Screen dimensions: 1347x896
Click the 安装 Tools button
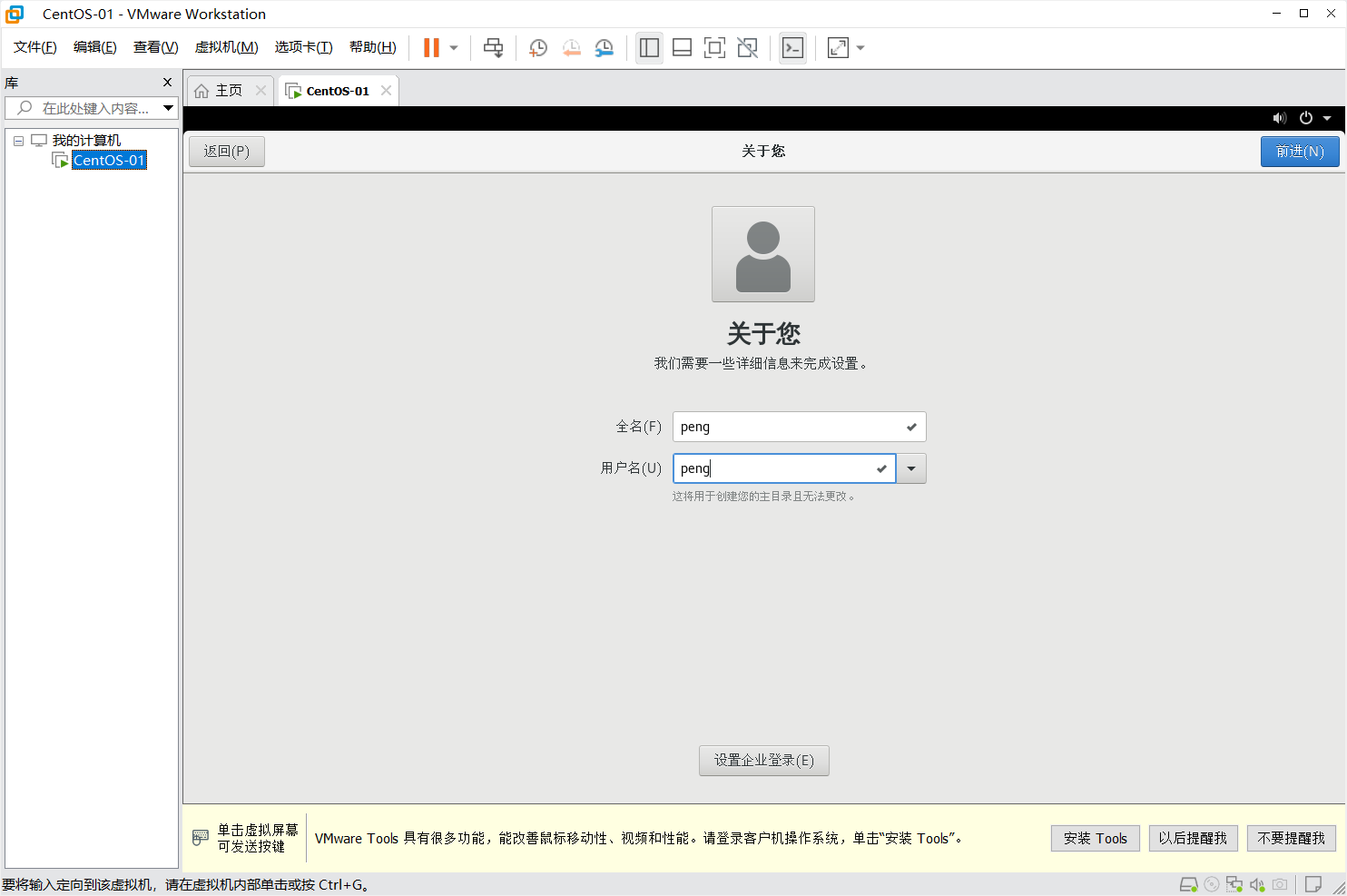click(1095, 838)
